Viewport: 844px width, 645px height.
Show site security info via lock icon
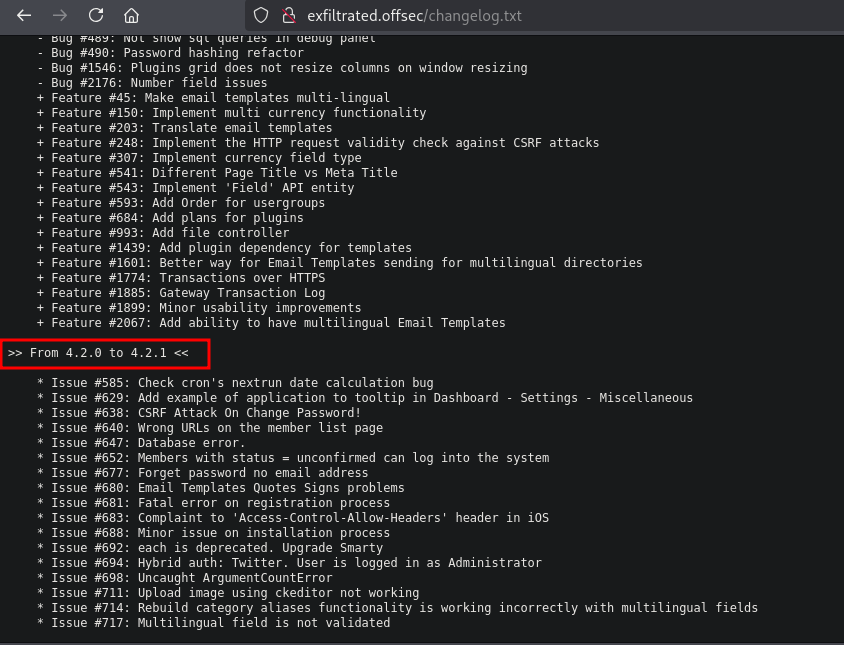click(288, 16)
